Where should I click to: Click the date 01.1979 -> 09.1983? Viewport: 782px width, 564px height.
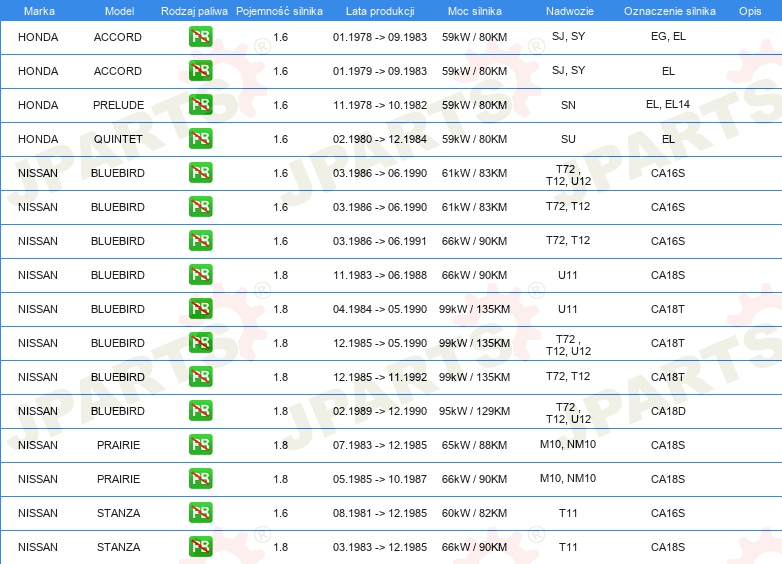380,71
